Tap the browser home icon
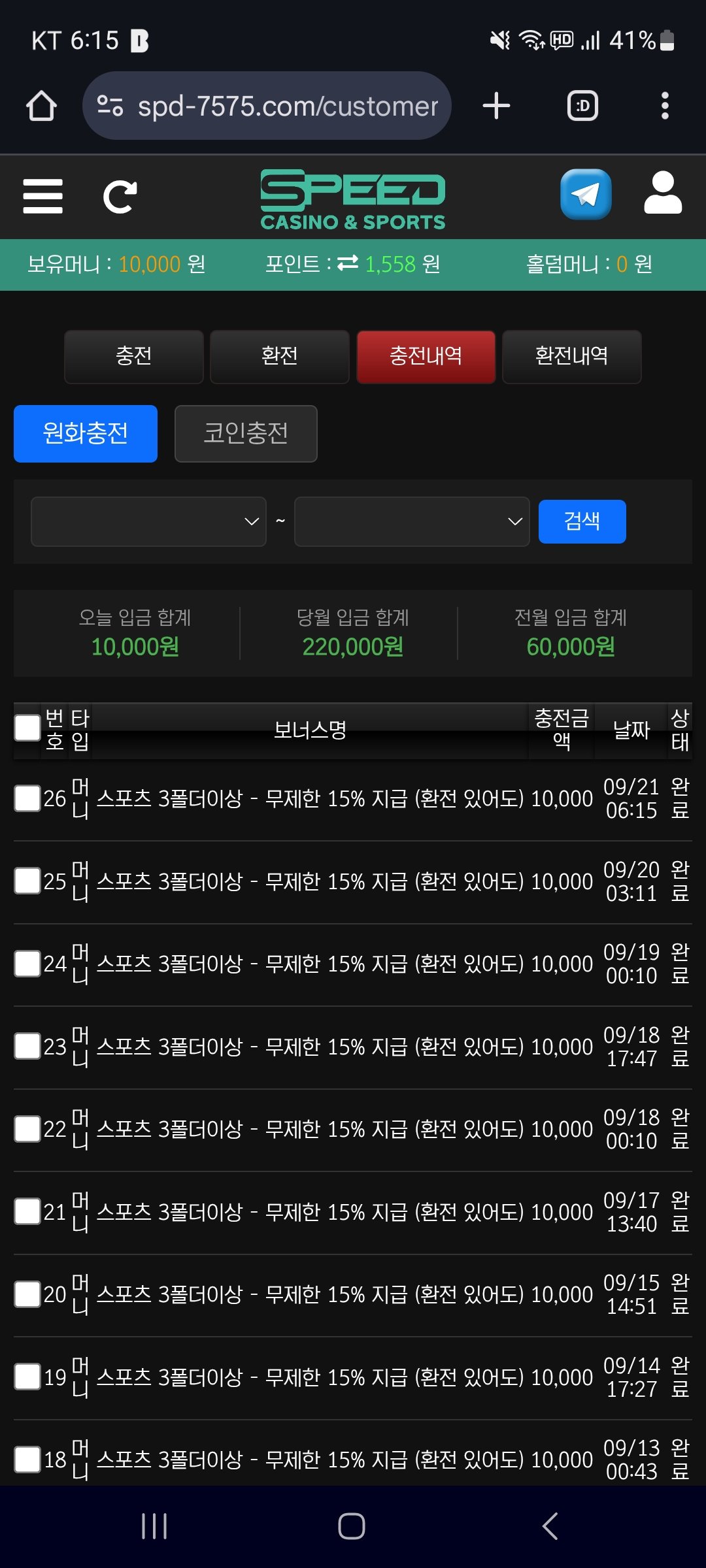 click(x=41, y=106)
